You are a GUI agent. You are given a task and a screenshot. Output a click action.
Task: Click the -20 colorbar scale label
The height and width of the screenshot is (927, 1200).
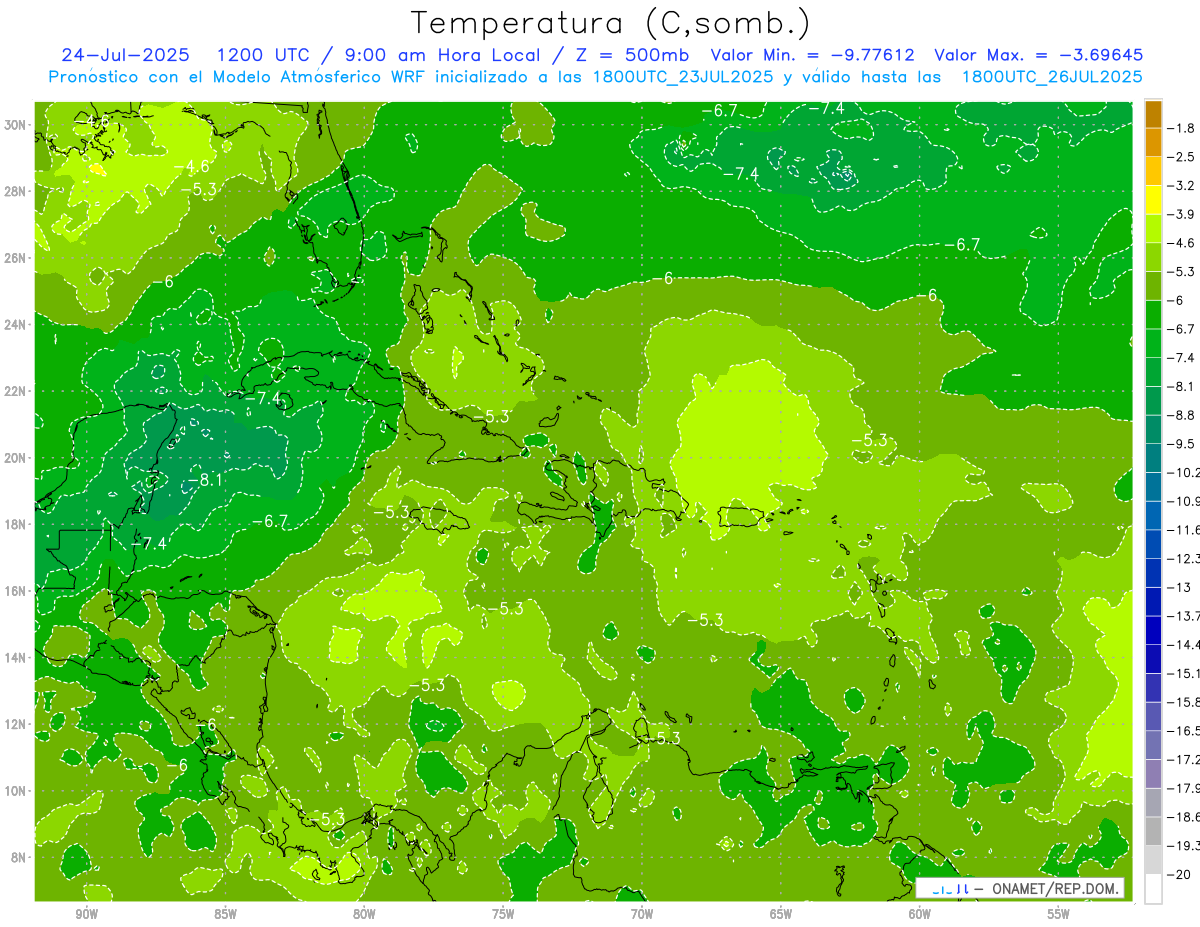click(x=1178, y=874)
